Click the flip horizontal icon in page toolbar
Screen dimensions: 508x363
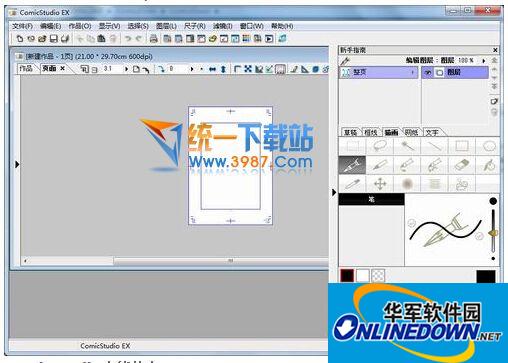212,69
